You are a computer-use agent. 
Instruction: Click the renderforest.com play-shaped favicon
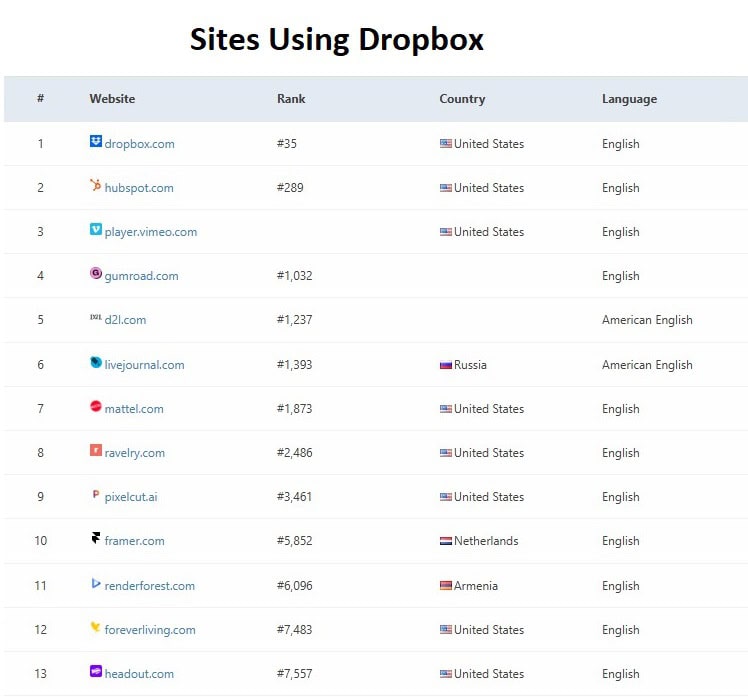coord(95,583)
